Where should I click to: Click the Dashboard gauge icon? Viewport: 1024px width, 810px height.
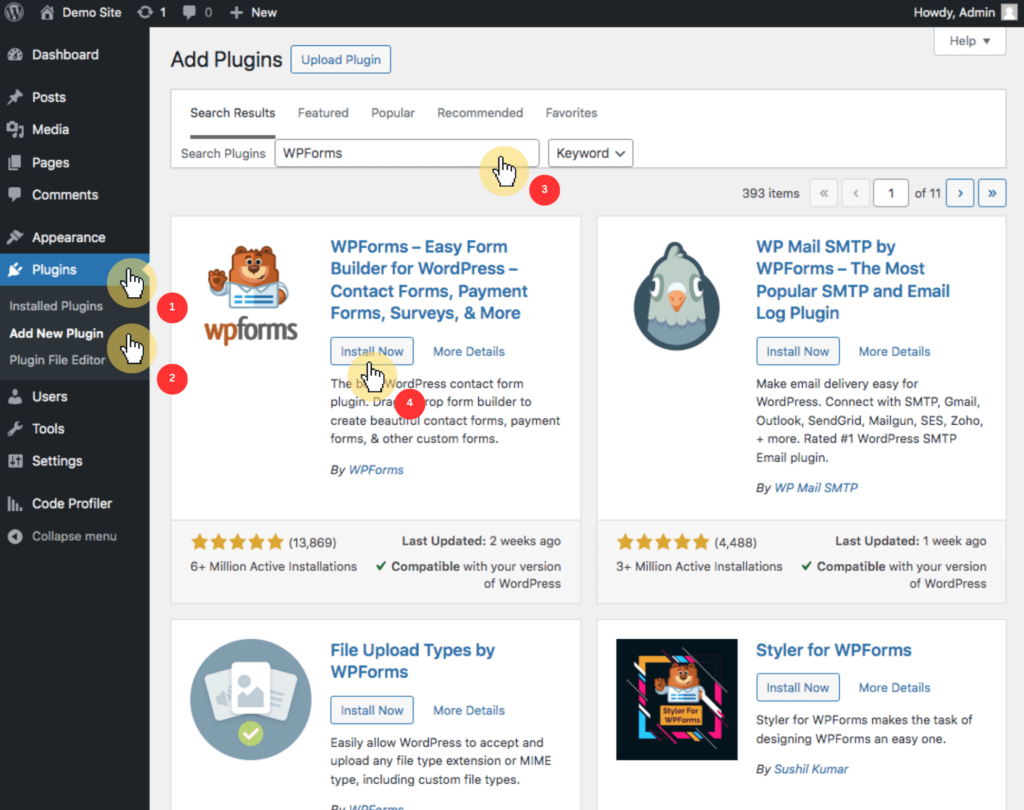click(x=15, y=55)
